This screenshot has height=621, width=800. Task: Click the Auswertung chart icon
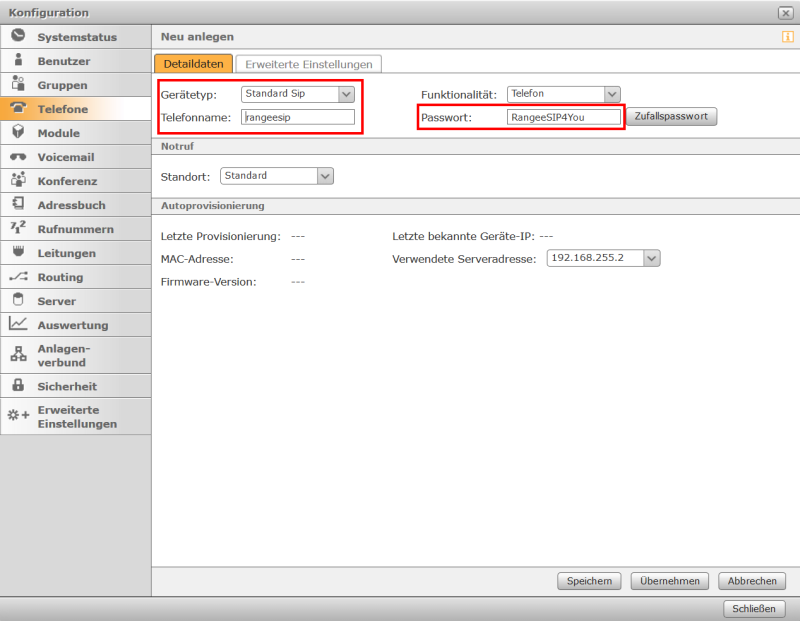click(18, 324)
